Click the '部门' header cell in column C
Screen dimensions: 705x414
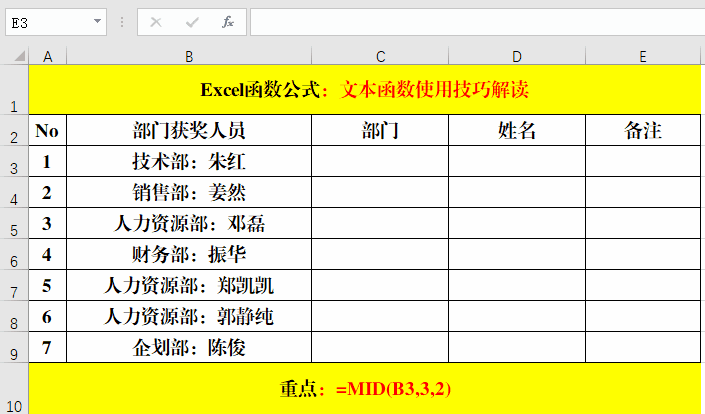[x=380, y=130]
